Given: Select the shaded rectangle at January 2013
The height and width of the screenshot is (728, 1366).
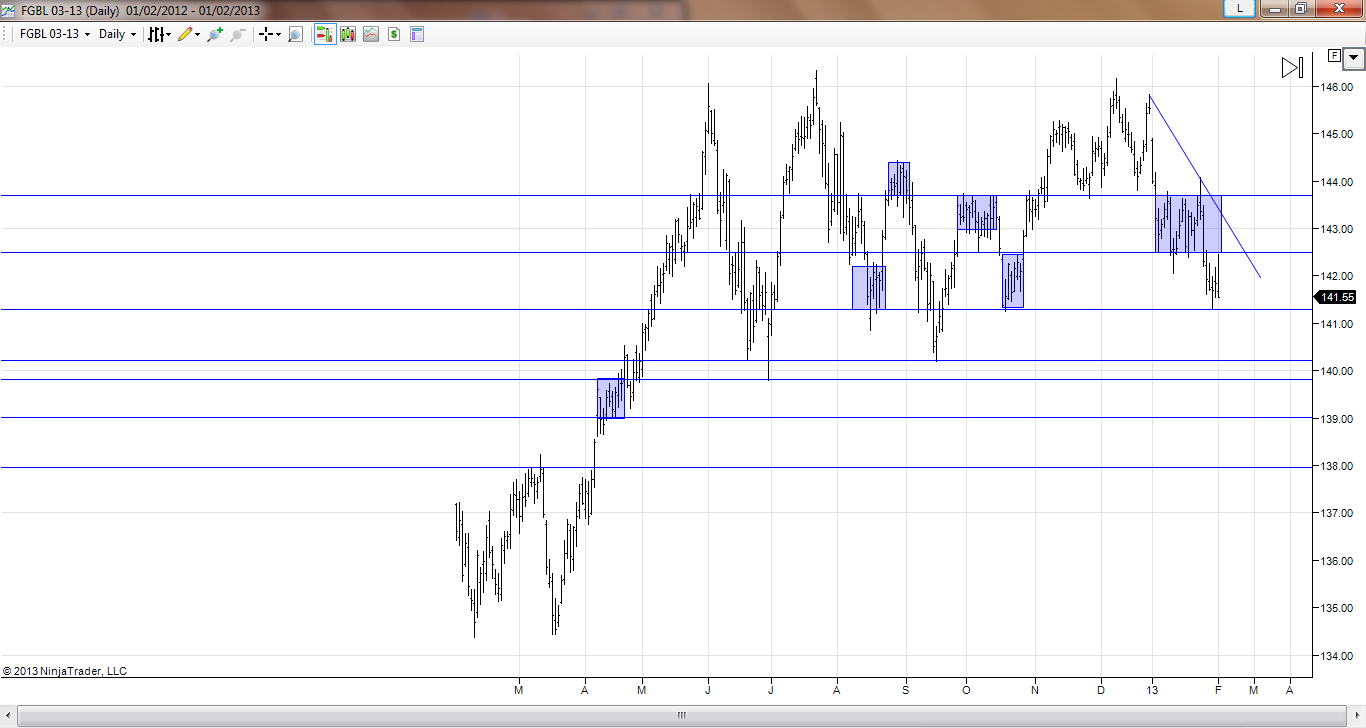Looking at the screenshot, I should click(1189, 223).
